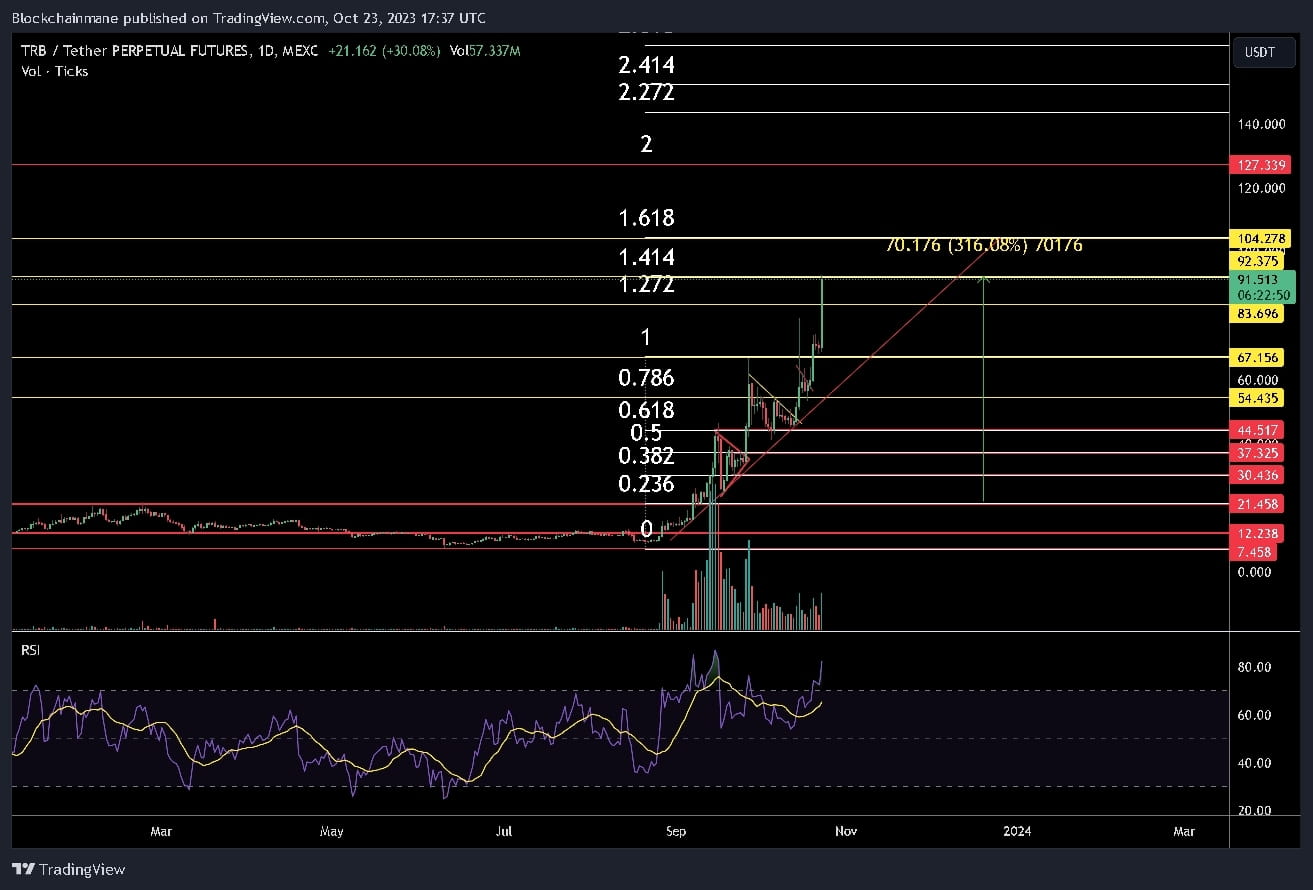1313x890 pixels.
Task: Click the Nov label on time axis
Action: click(846, 832)
